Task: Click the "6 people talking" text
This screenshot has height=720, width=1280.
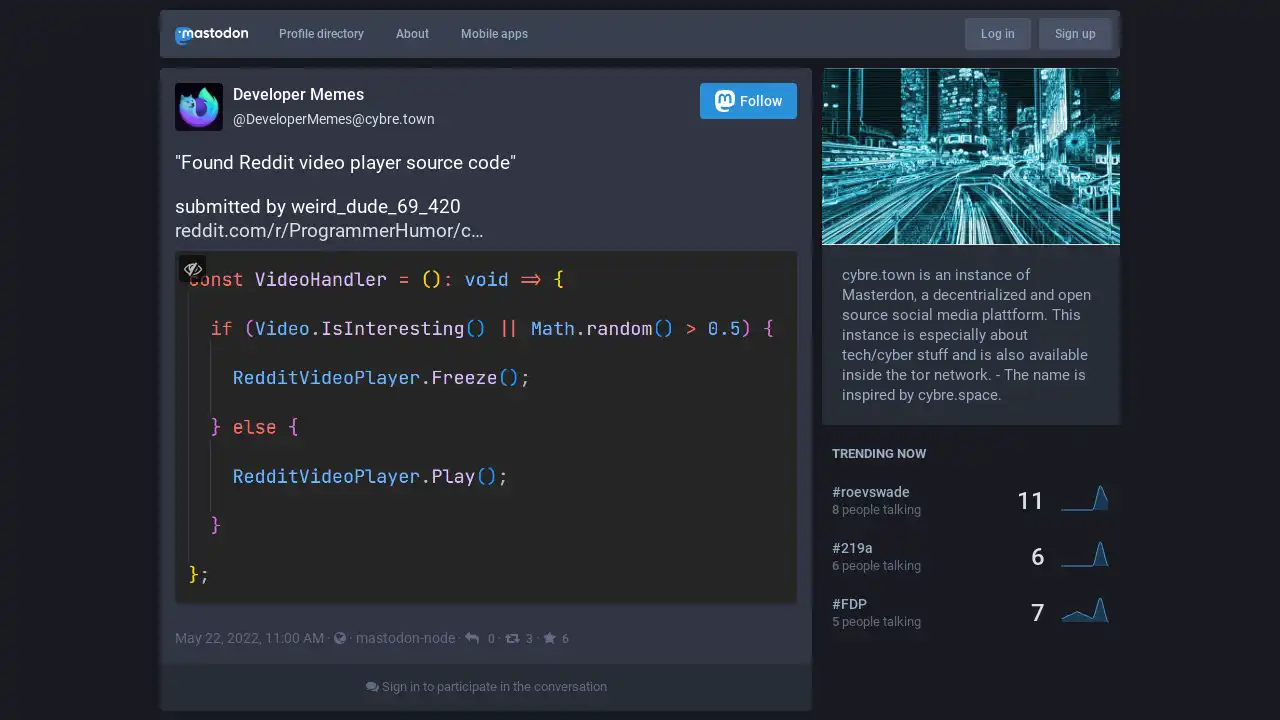Action: pos(876,566)
